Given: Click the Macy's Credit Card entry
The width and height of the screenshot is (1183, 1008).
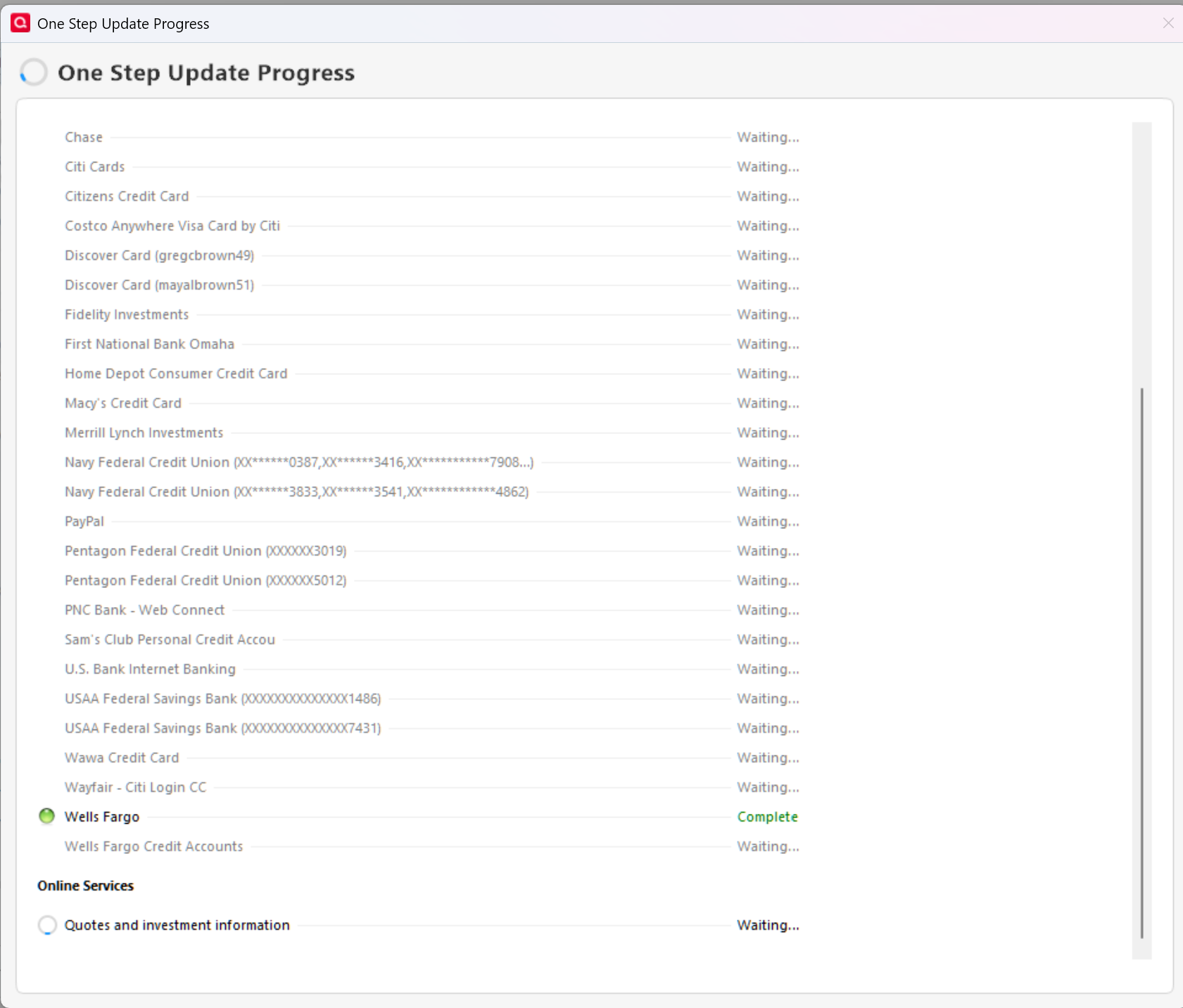Looking at the screenshot, I should tap(123, 403).
